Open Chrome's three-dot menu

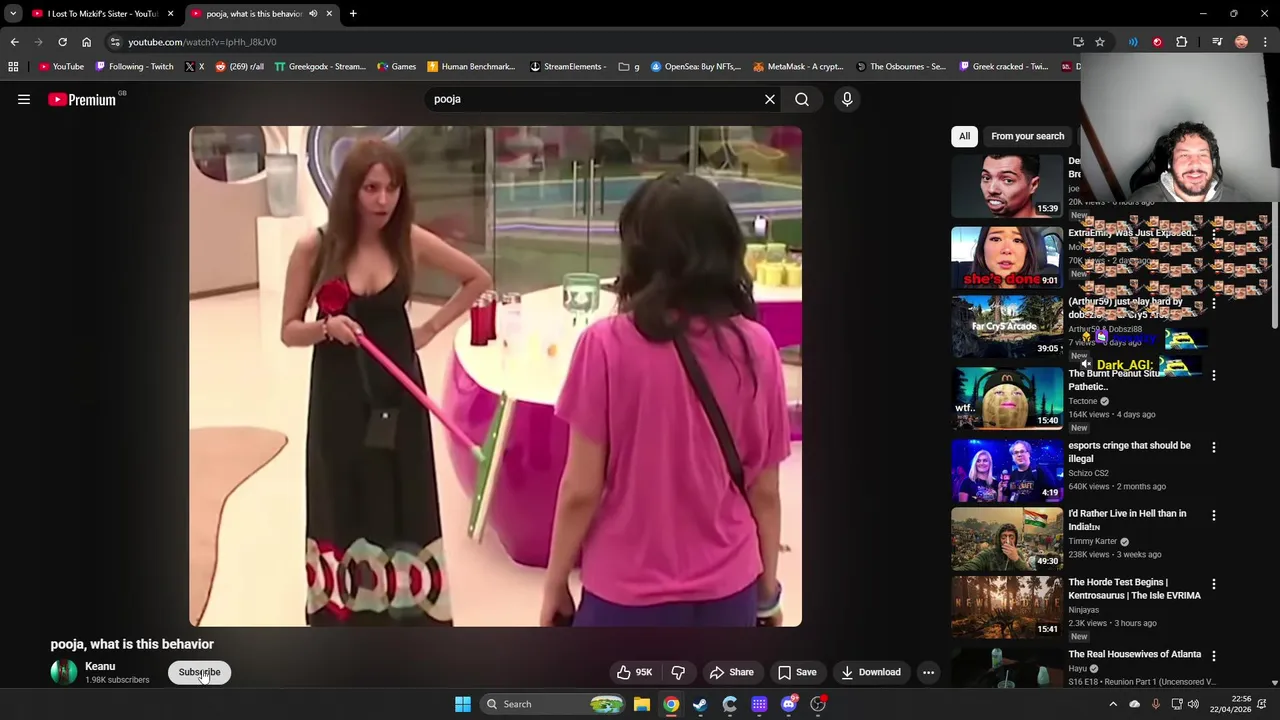pyautogui.click(x=1265, y=42)
